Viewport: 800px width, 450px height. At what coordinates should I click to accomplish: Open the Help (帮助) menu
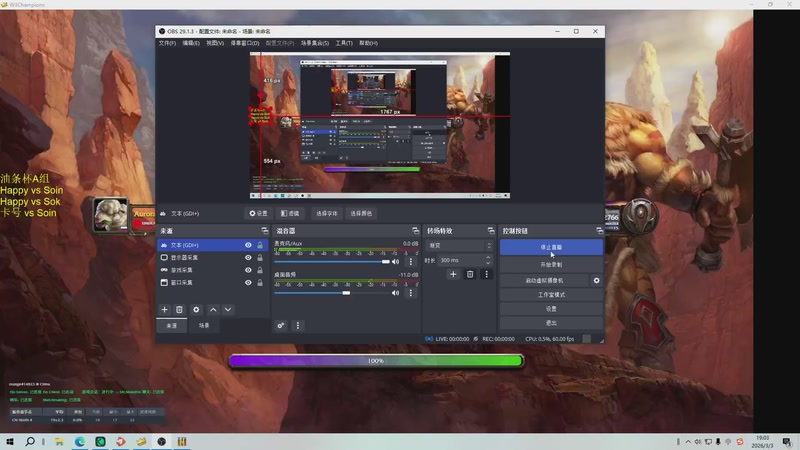[368, 43]
